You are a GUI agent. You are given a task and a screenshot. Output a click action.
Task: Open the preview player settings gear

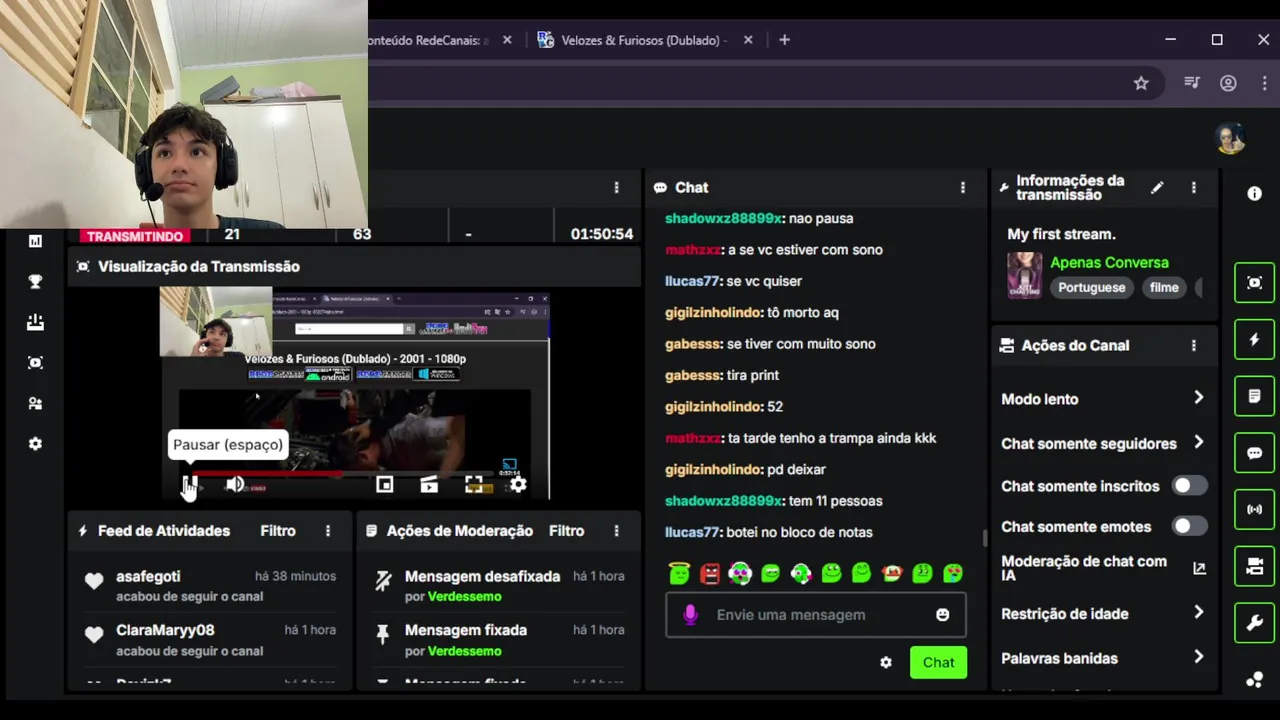[x=518, y=485]
